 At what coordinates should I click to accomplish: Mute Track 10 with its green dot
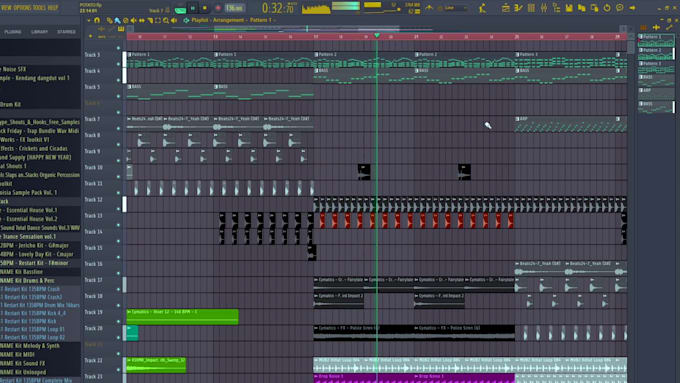click(x=118, y=177)
